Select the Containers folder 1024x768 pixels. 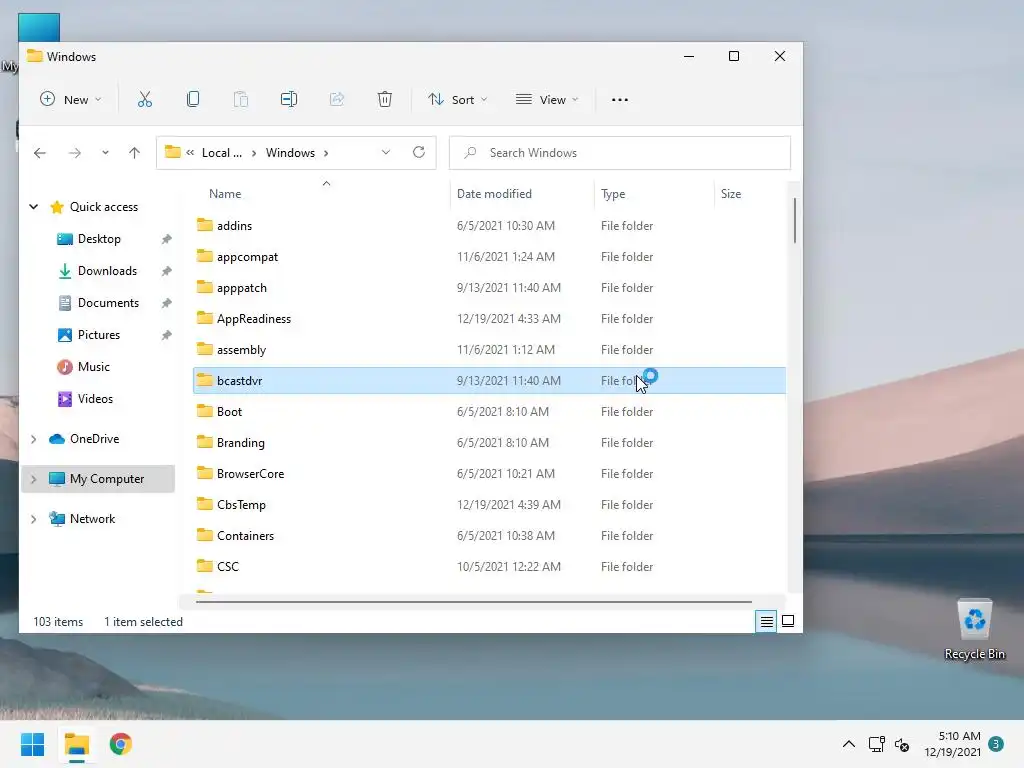490,536
